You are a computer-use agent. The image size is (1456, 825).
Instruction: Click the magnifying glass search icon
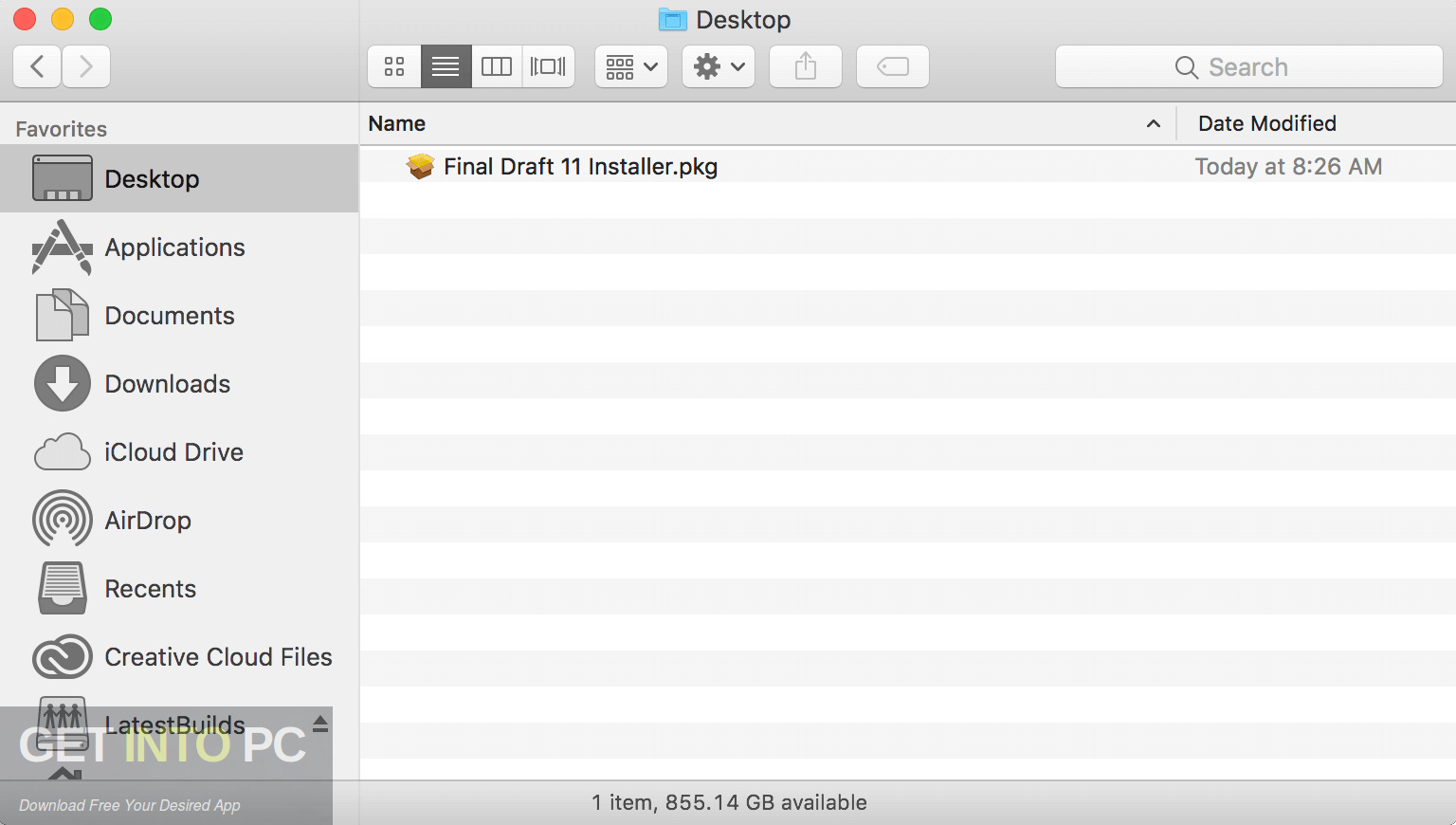click(x=1186, y=67)
